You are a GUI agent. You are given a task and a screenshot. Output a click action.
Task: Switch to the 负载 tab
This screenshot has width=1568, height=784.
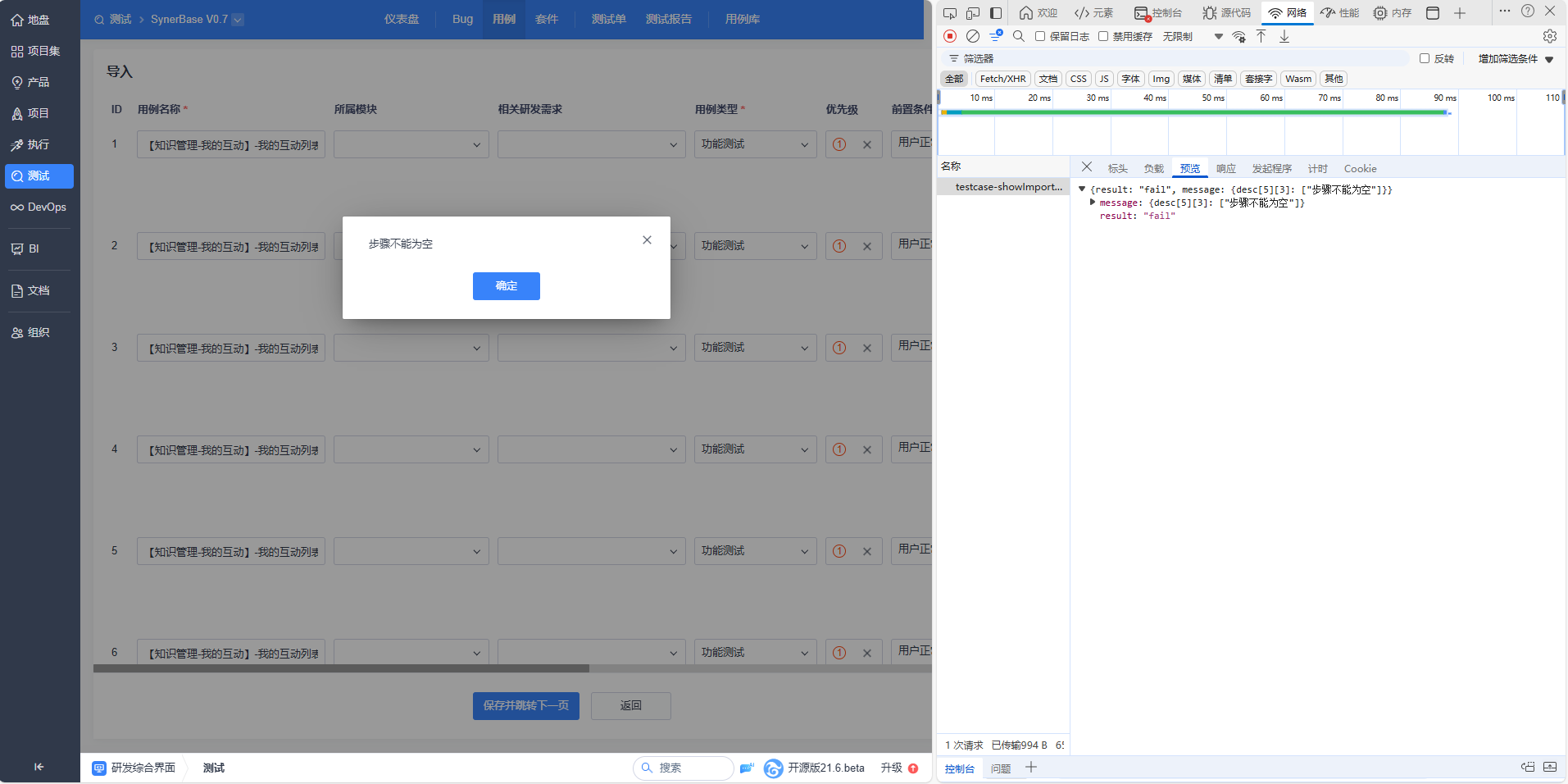coord(1154,168)
